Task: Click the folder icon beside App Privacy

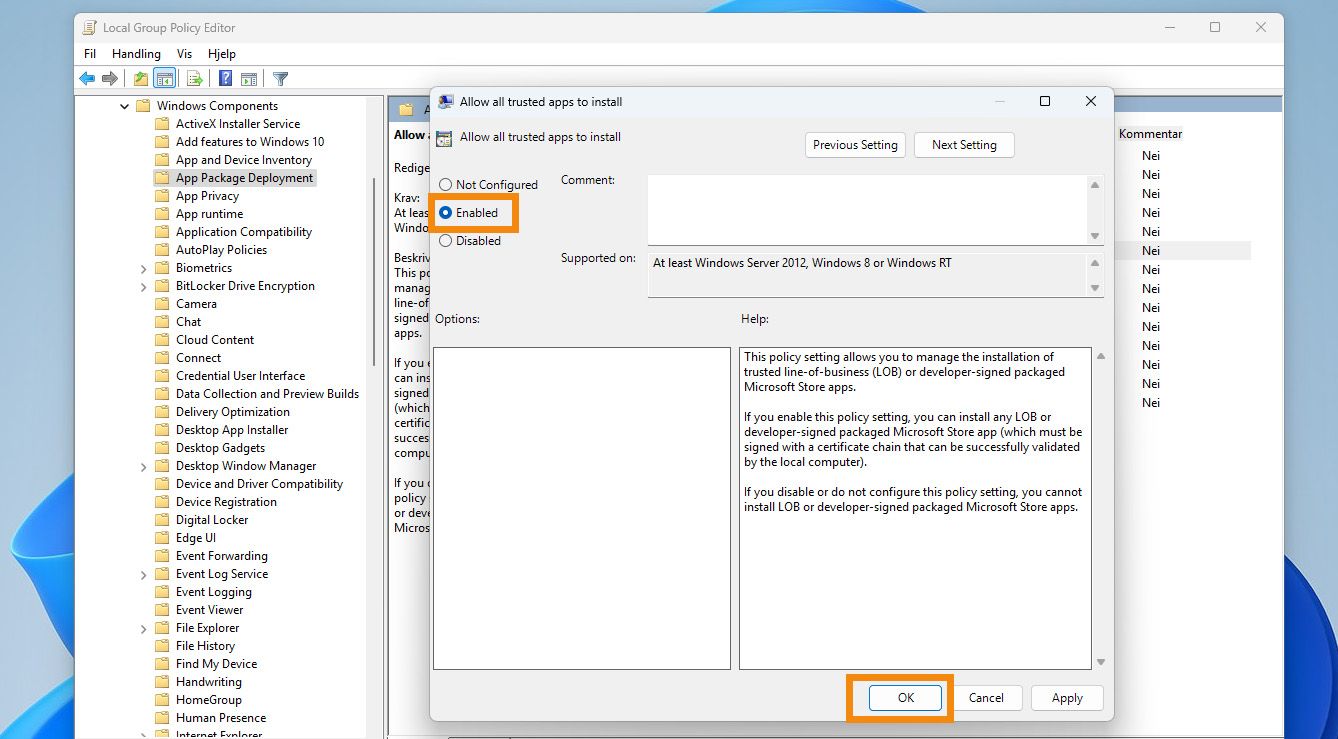Action: [x=162, y=196]
